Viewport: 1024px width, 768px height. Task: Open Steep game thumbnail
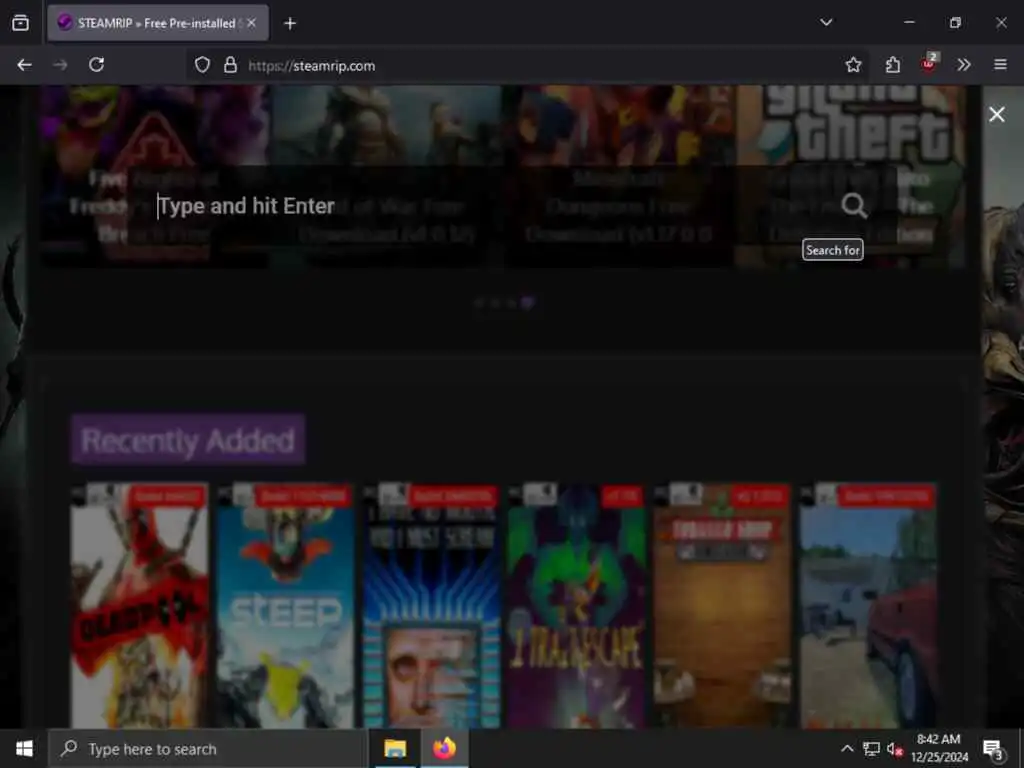tap(285, 606)
